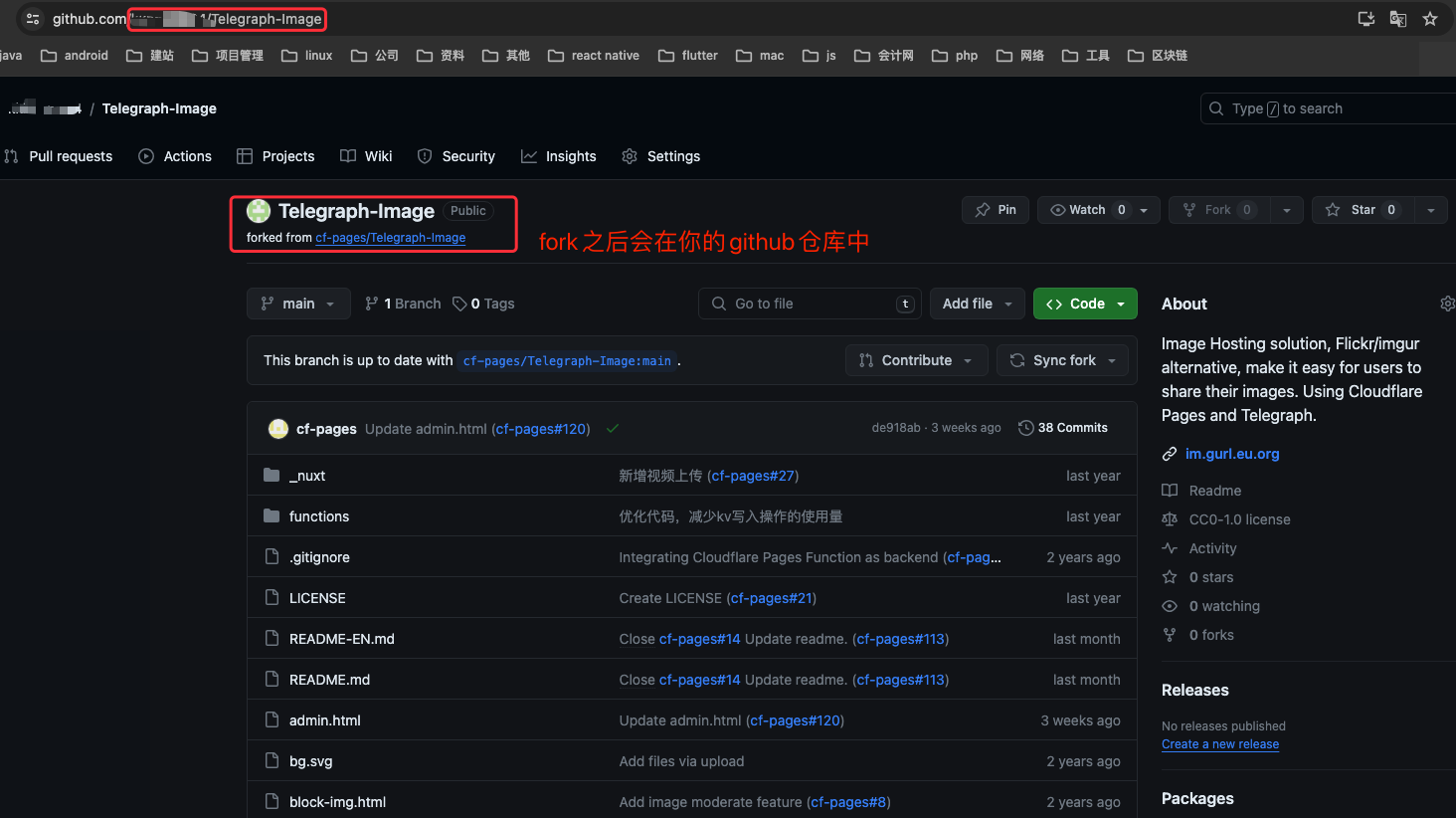The width and height of the screenshot is (1456, 818).
Task: Click the file icon beside admin.html
Action: tap(272, 720)
